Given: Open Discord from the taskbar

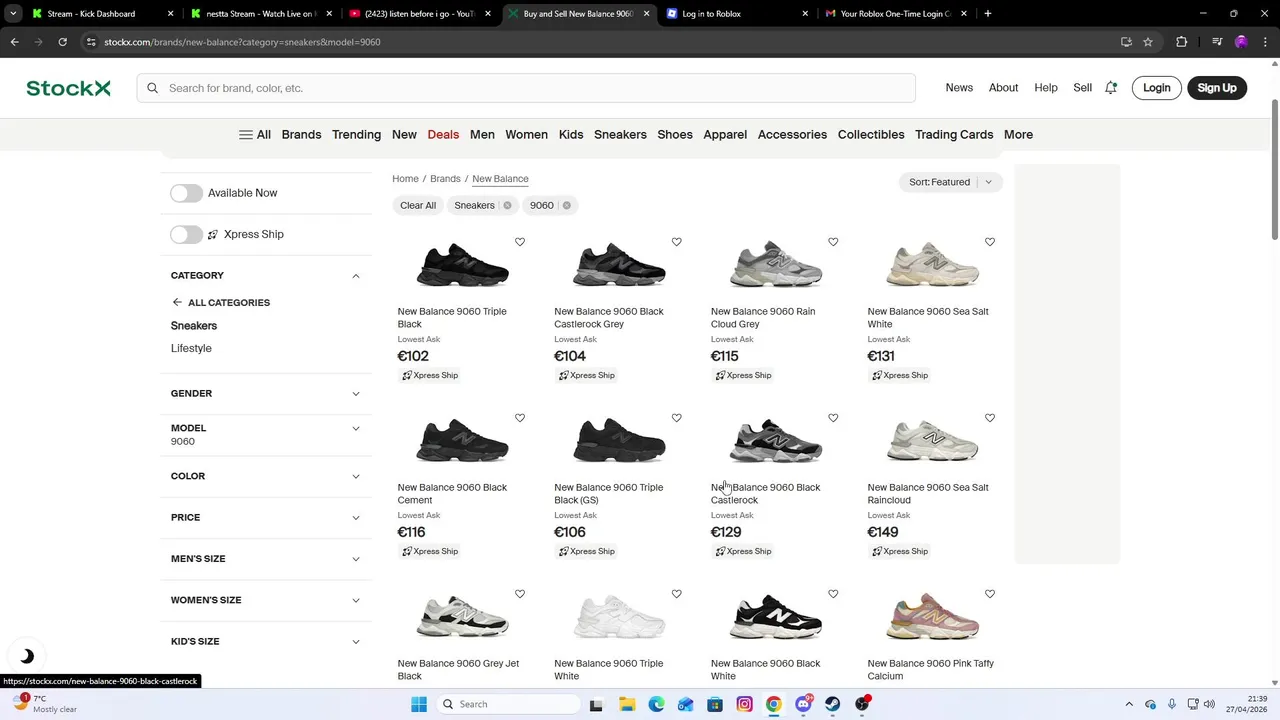Looking at the screenshot, I should (x=803, y=704).
